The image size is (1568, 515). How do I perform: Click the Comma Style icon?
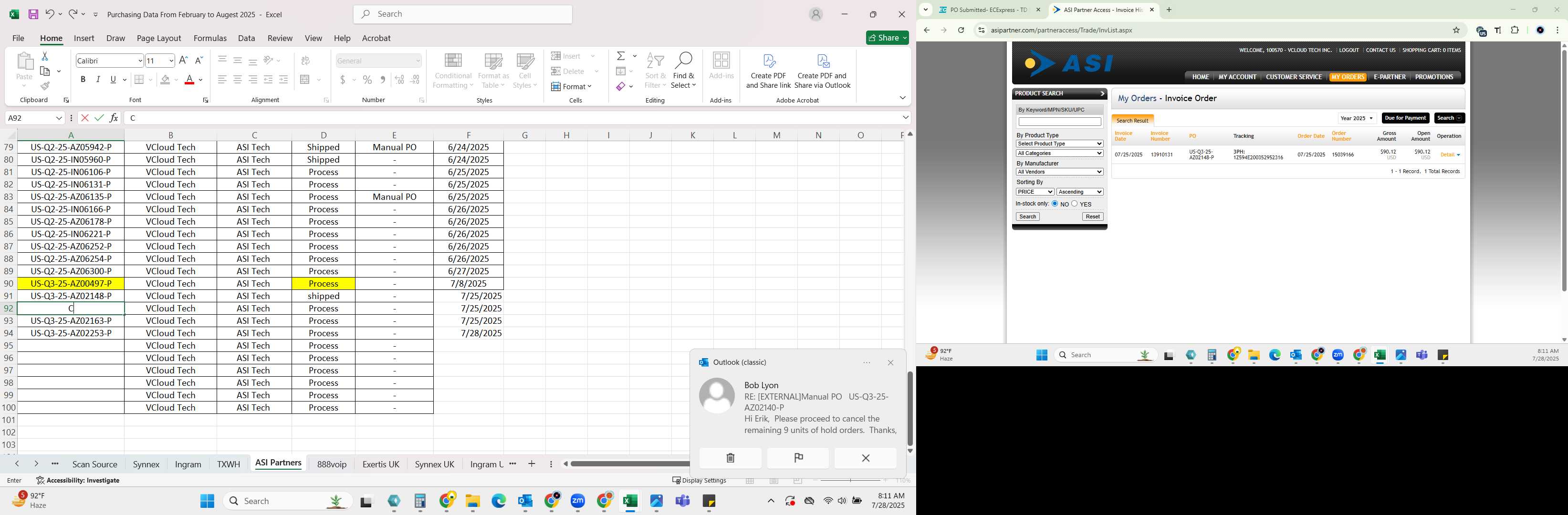pyautogui.click(x=382, y=80)
